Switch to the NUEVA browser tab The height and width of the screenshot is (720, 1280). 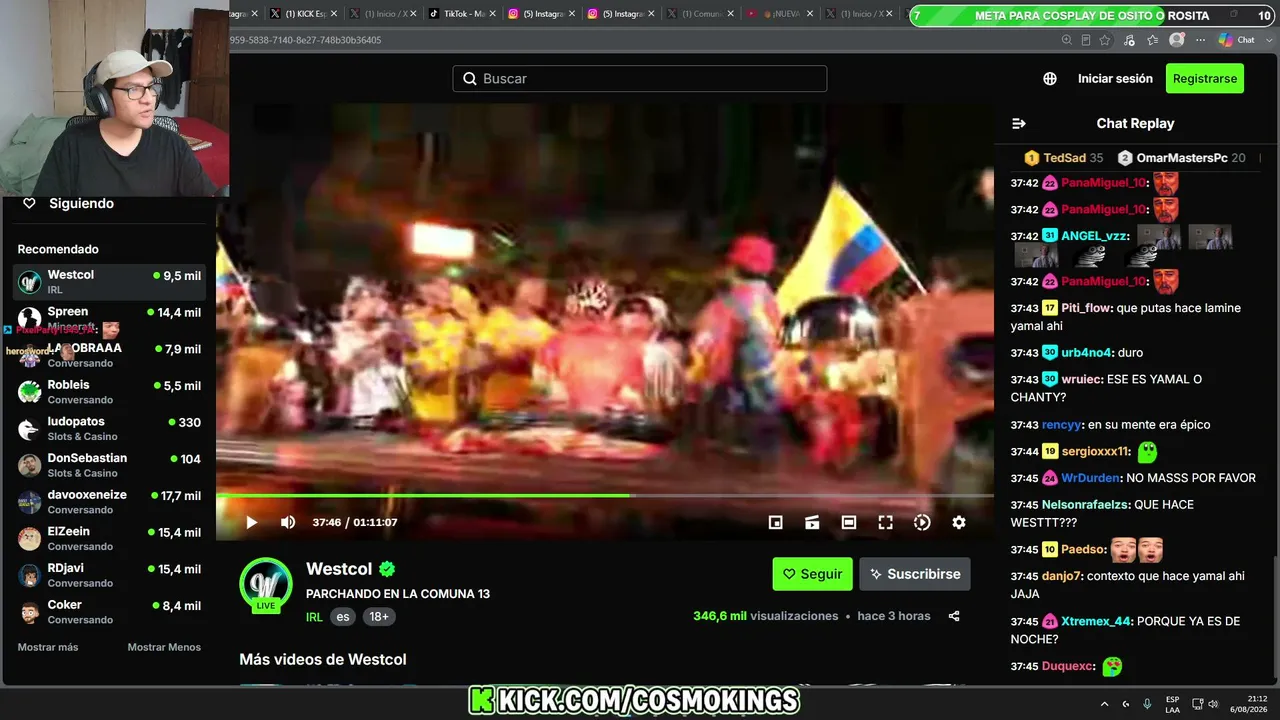pos(780,14)
